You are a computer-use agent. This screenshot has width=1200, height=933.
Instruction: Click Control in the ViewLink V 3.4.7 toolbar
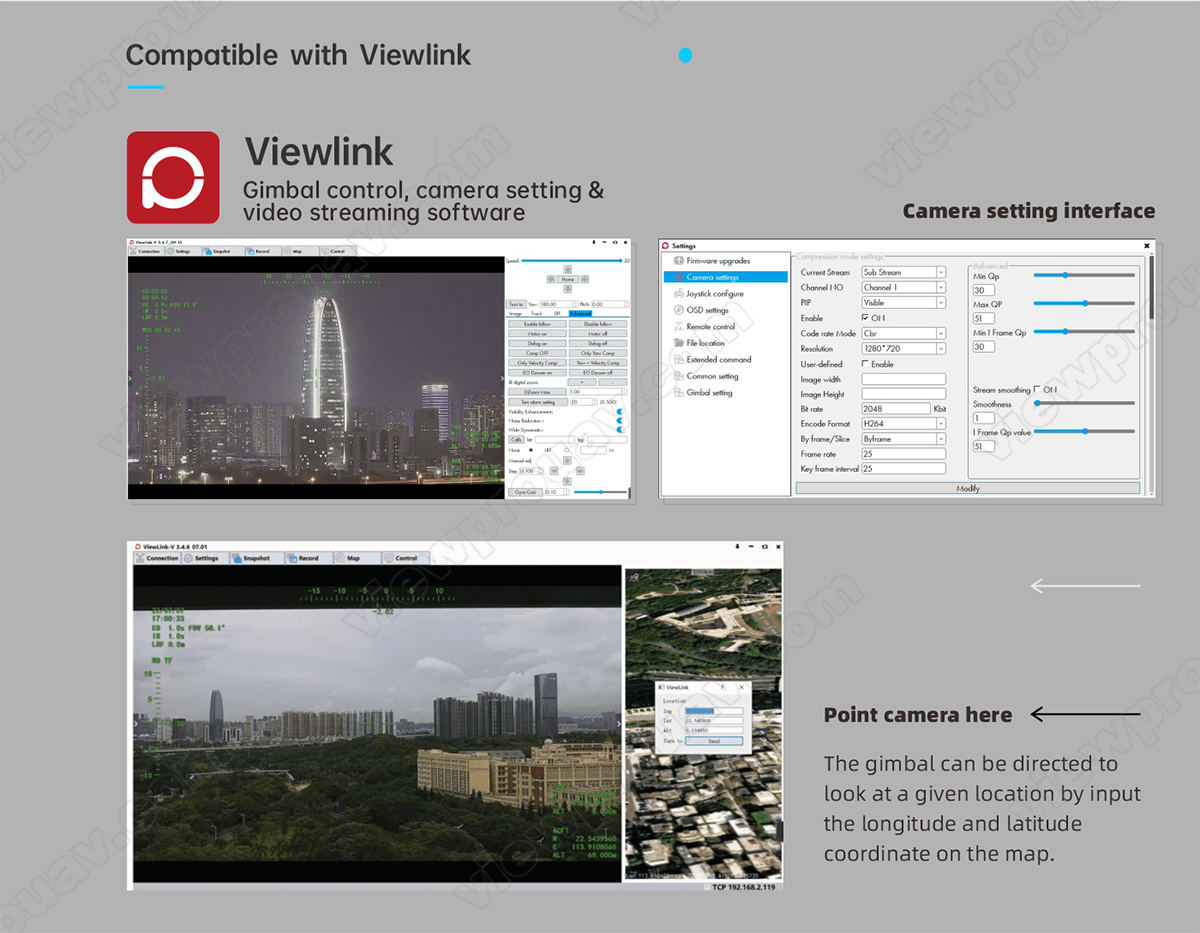click(x=337, y=251)
